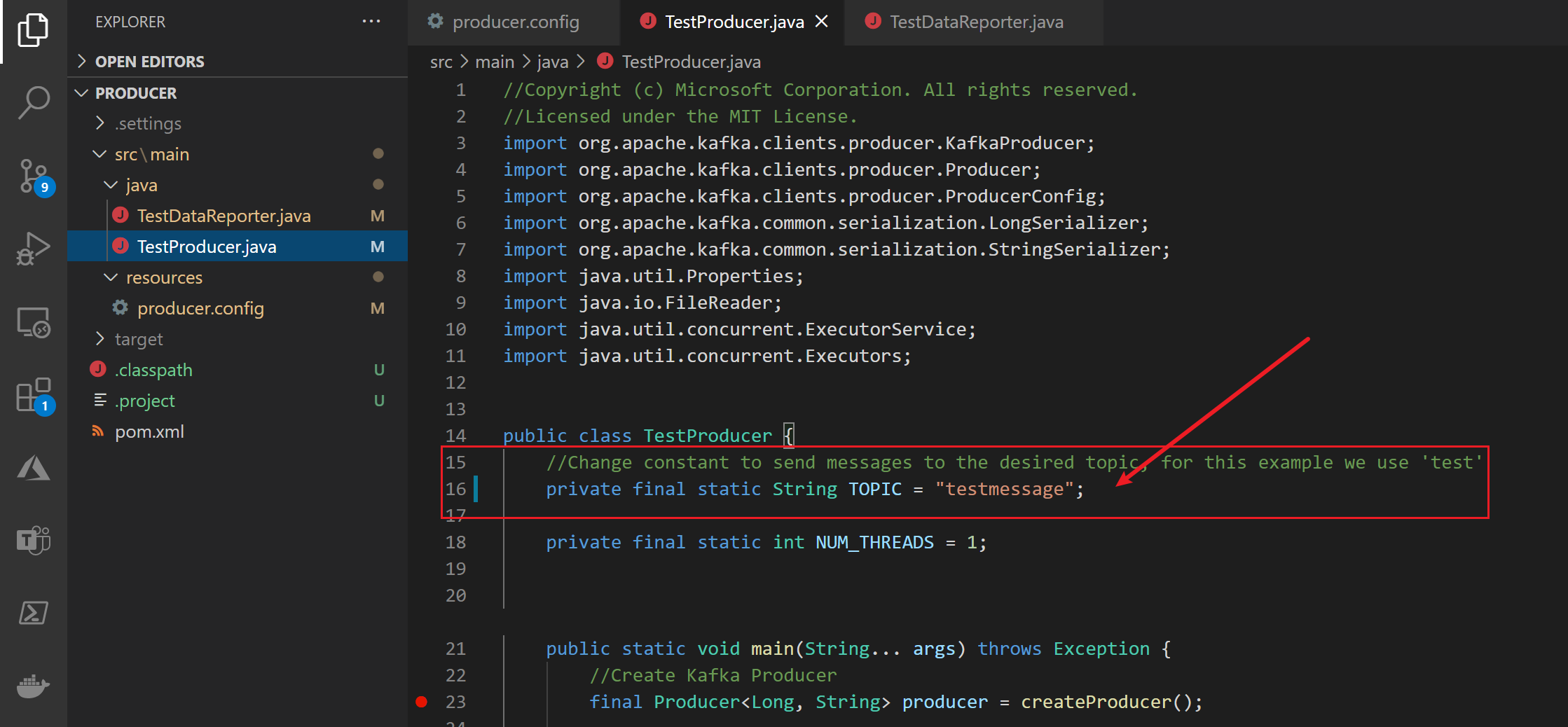Open Source Control with 9 changes
Viewport: 1568px width, 727px height.
[33, 176]
